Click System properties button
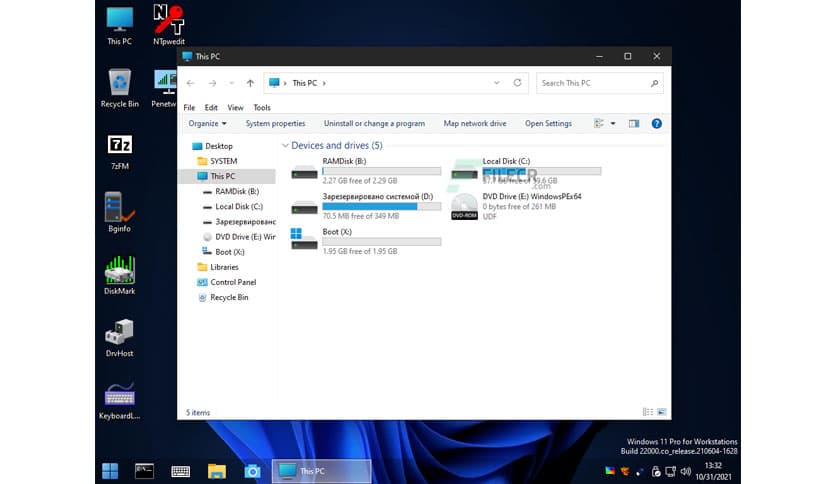836x484 pixels. pos(275,124)
